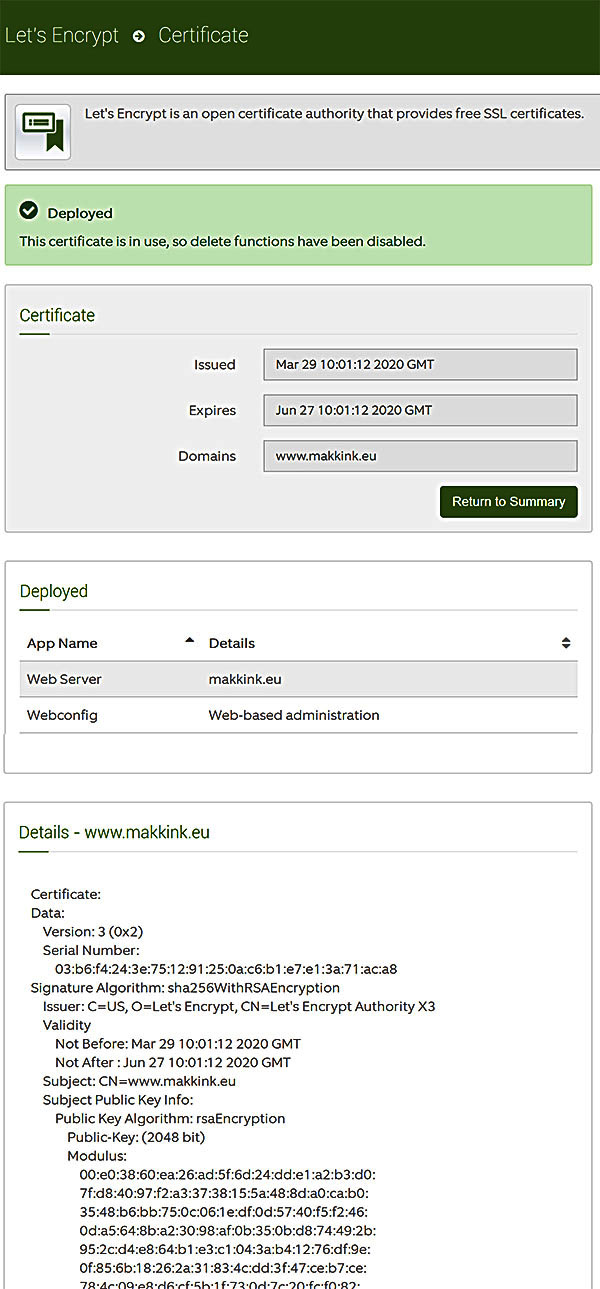The image size is (600, 1289).
Task: Click the Domains field label
Action: coord(207,456)
